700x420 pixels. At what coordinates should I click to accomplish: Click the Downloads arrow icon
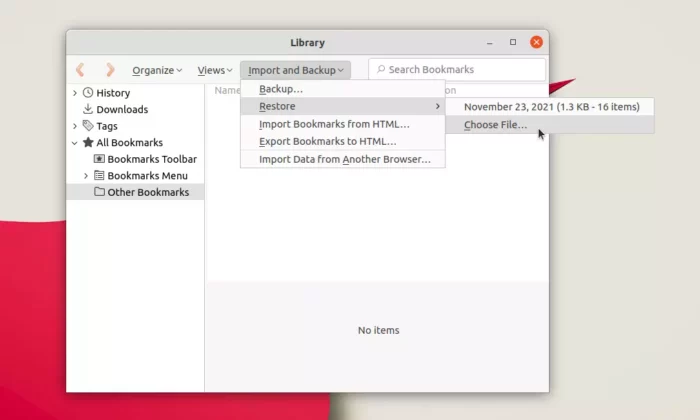(x=88, y=109)
